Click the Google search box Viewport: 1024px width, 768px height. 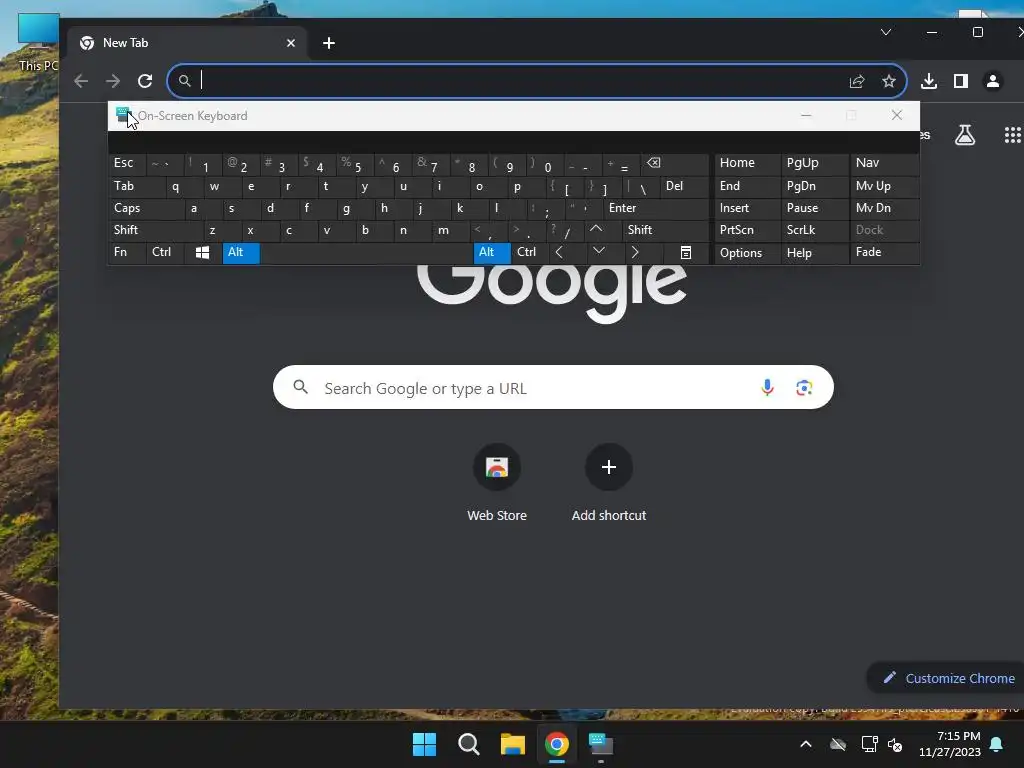553,387
